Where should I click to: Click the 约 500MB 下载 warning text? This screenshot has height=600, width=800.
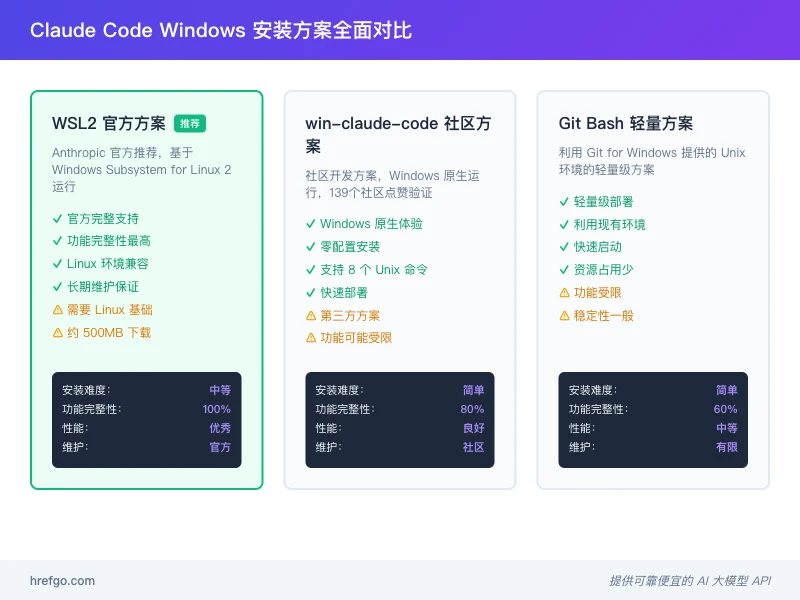109,333
